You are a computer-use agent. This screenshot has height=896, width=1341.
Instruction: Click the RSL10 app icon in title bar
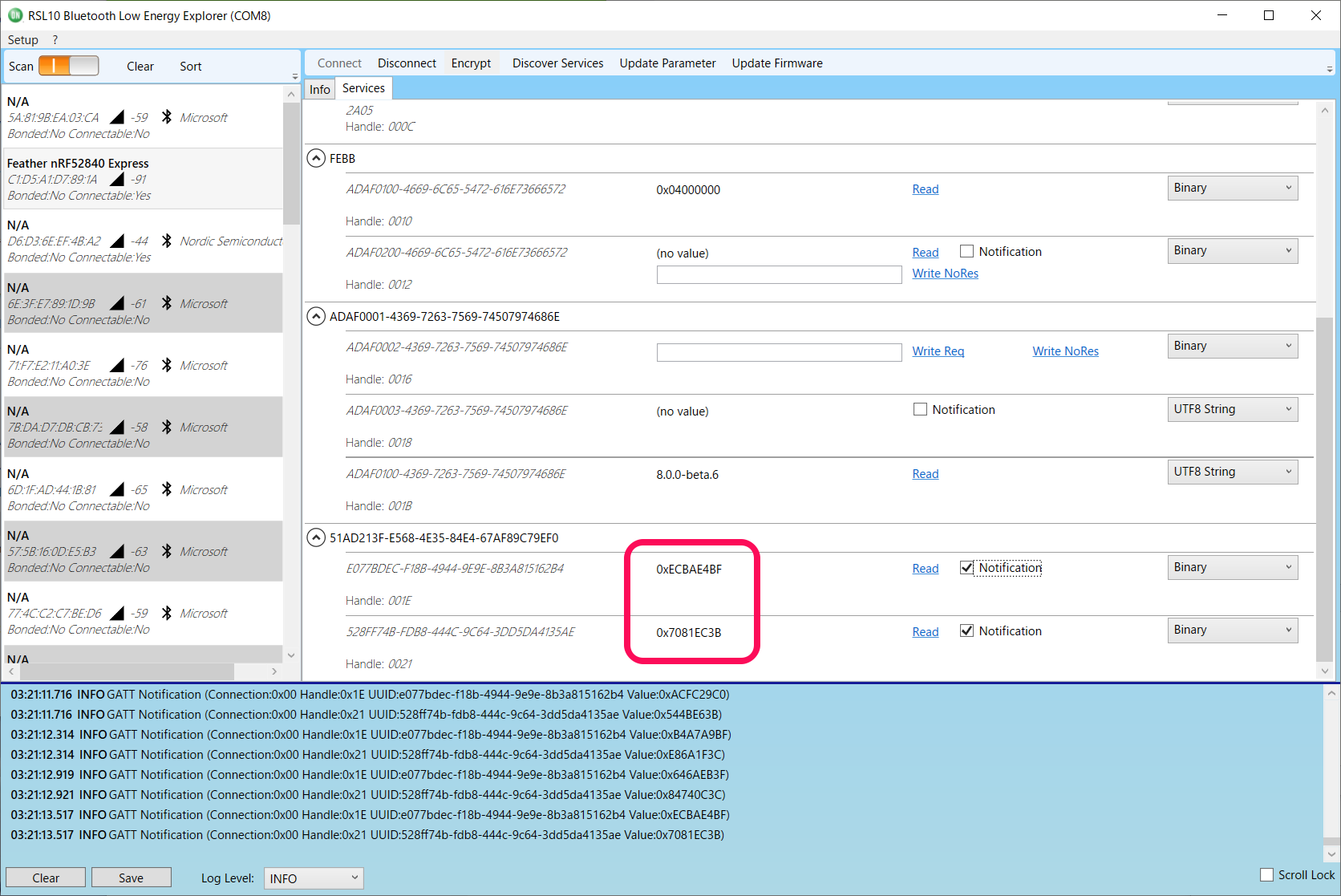(x=15, y=15)
